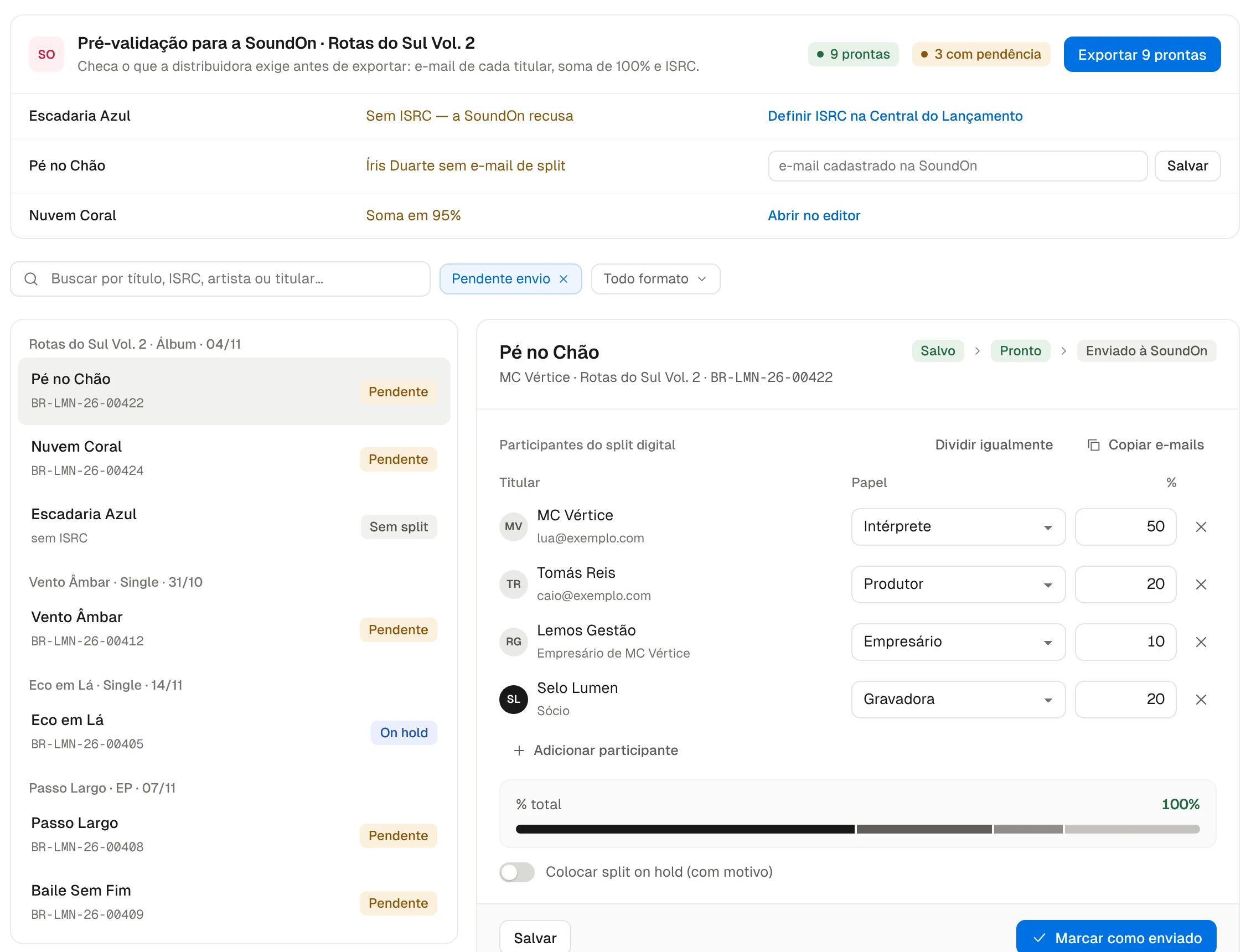This screenshot has width=1251, height=952.
Task: Click the RG avatar of Lemos Gestão
Action: click(513, 642)
